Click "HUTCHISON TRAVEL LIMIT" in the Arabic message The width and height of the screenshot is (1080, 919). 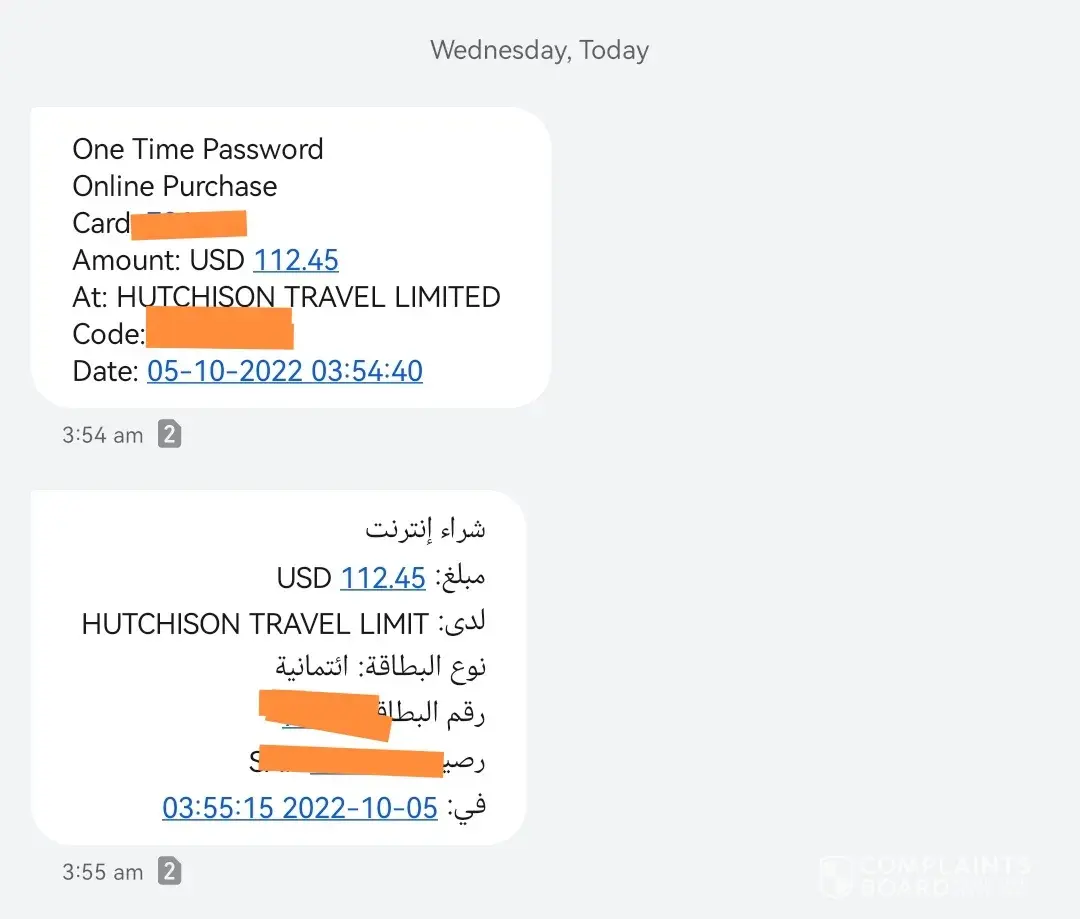pos(255,624)
